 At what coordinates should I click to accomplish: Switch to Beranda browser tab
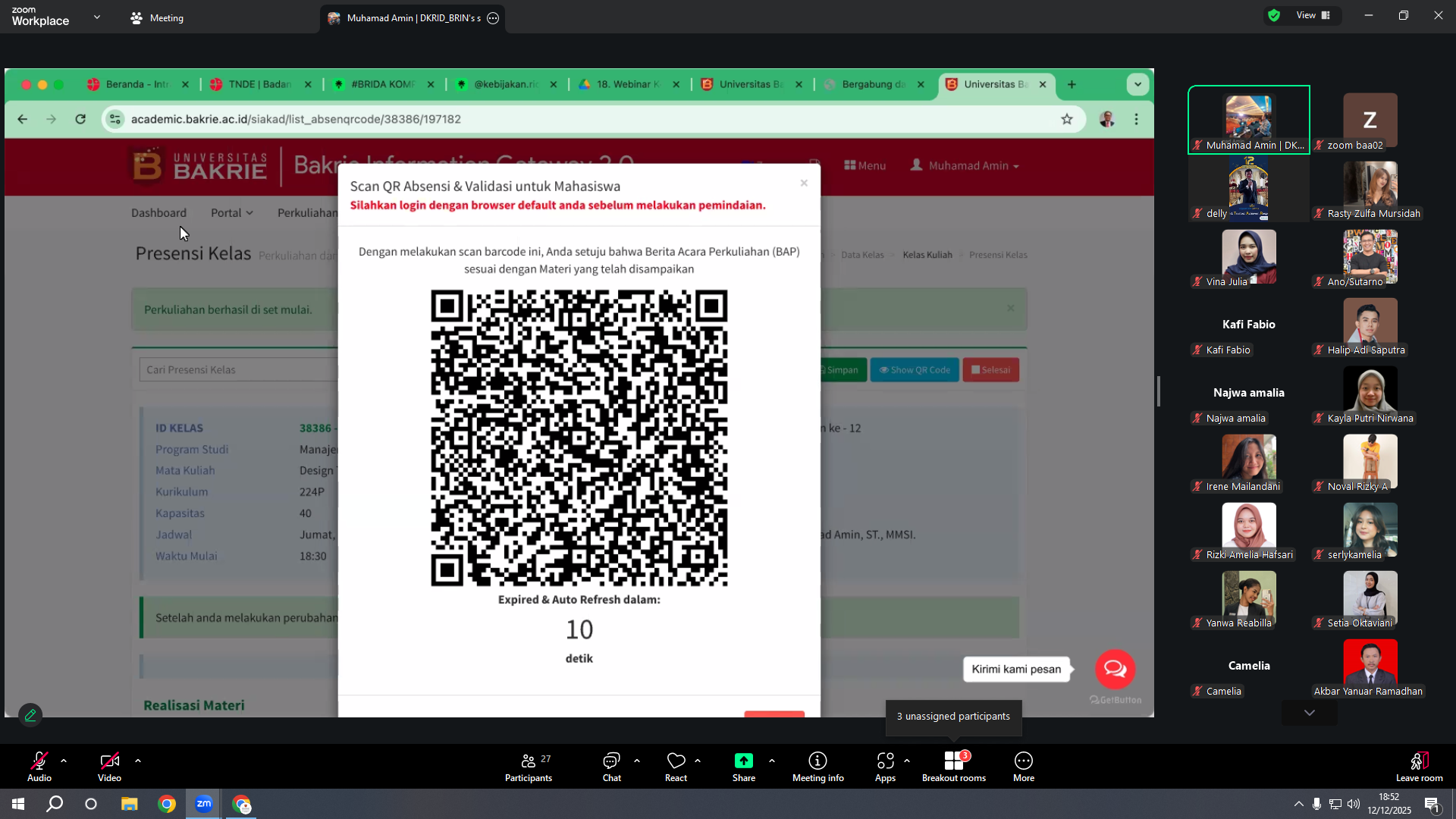[x=137, y=84]
